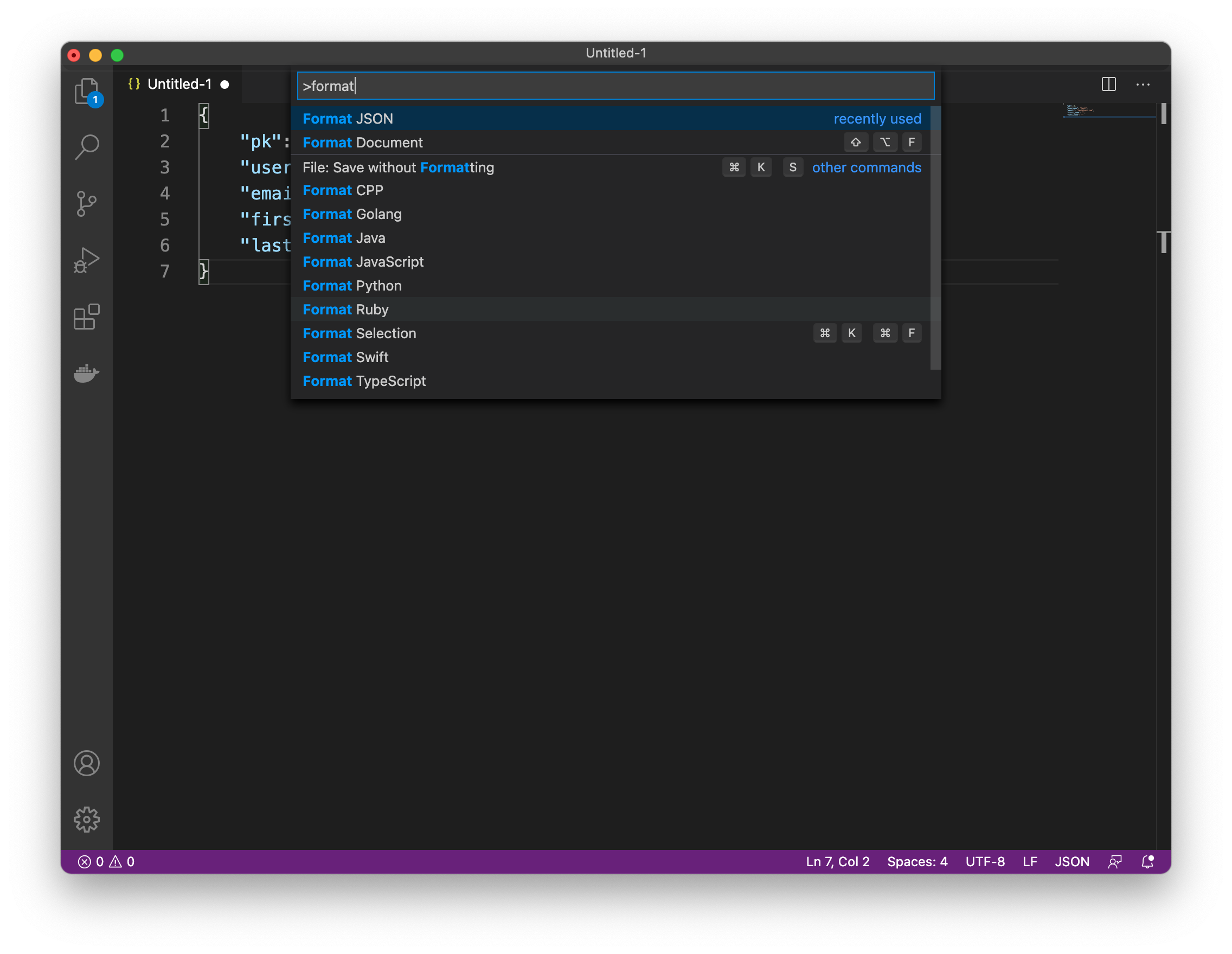Open the Run and Debug view
The image size is (1232, 954).
(86, 260)
